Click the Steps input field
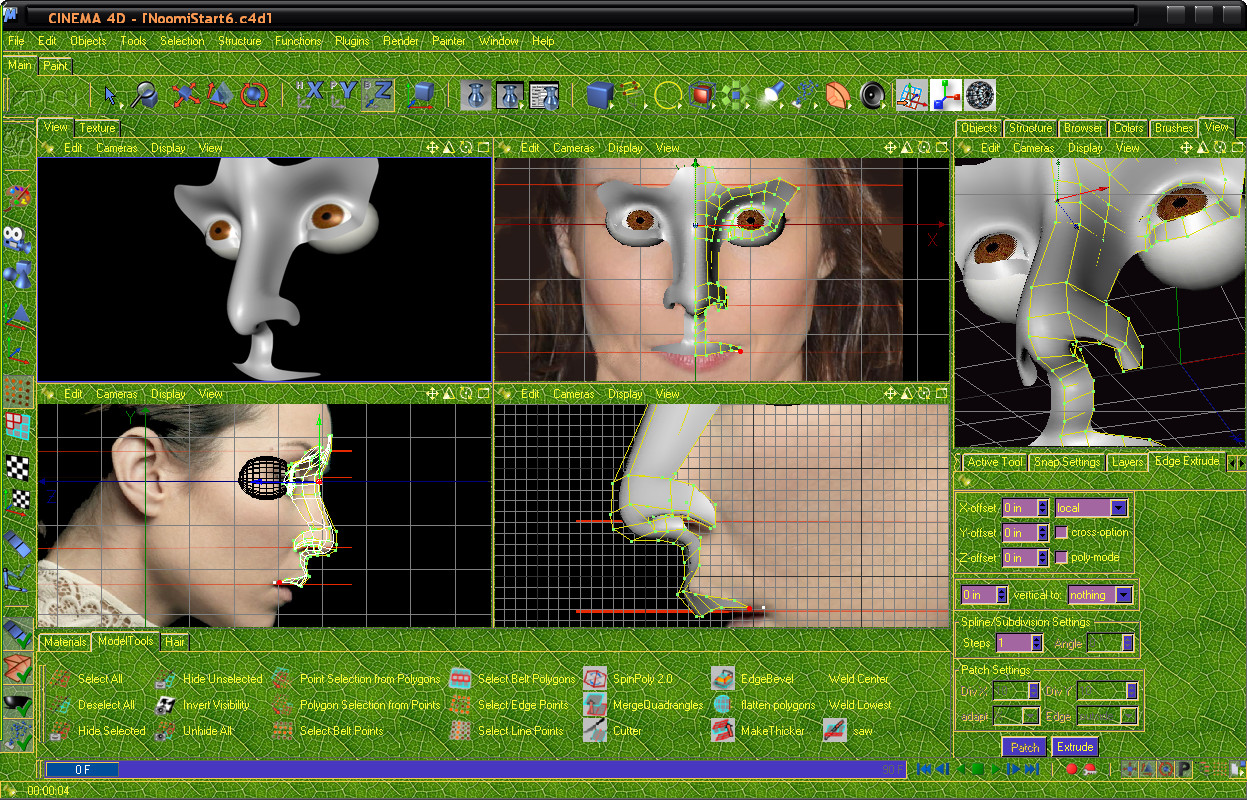This screenshot has width=1247, height=800. pos(1013,643)
